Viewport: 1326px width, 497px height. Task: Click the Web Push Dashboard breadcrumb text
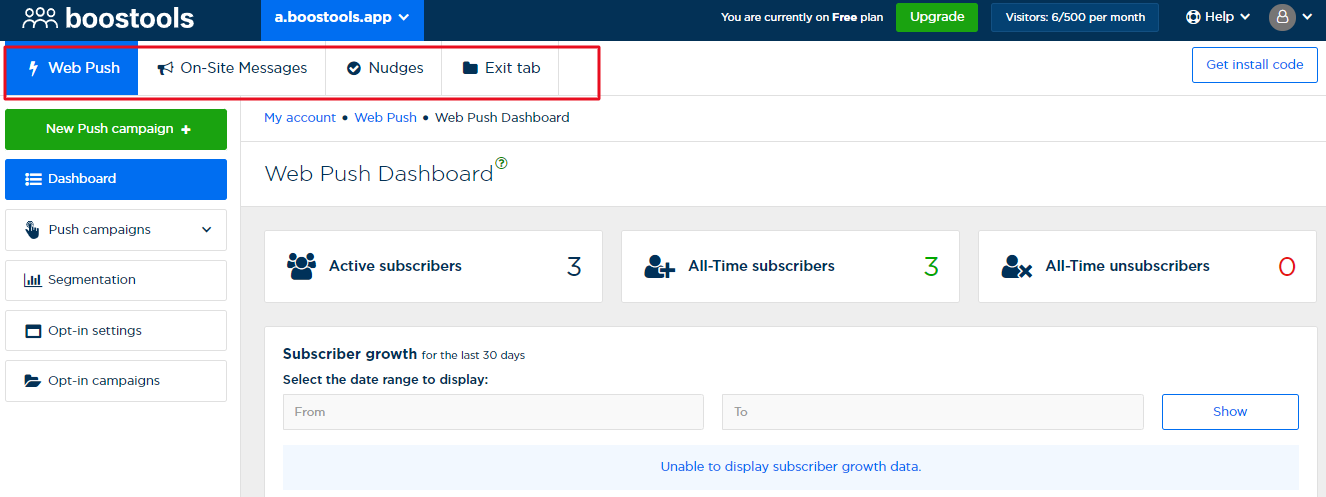502,117
